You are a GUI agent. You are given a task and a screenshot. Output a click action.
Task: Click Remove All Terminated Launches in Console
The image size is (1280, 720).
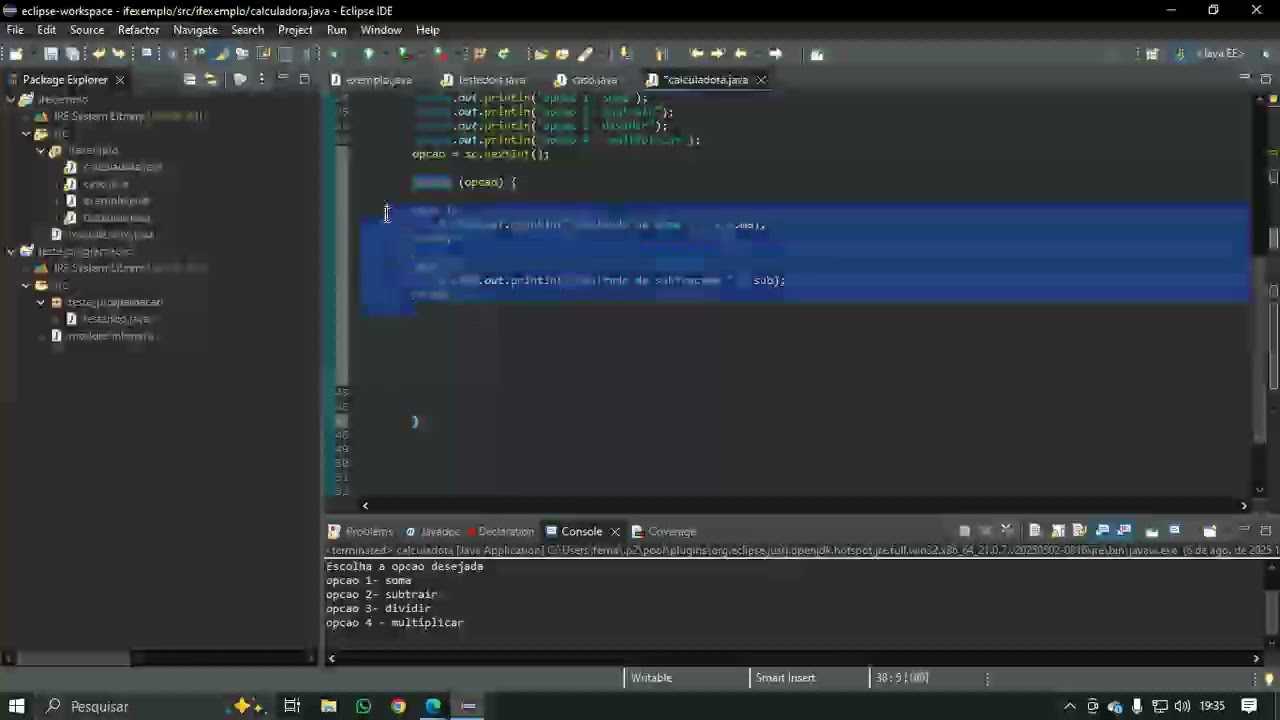[1007, 531]
